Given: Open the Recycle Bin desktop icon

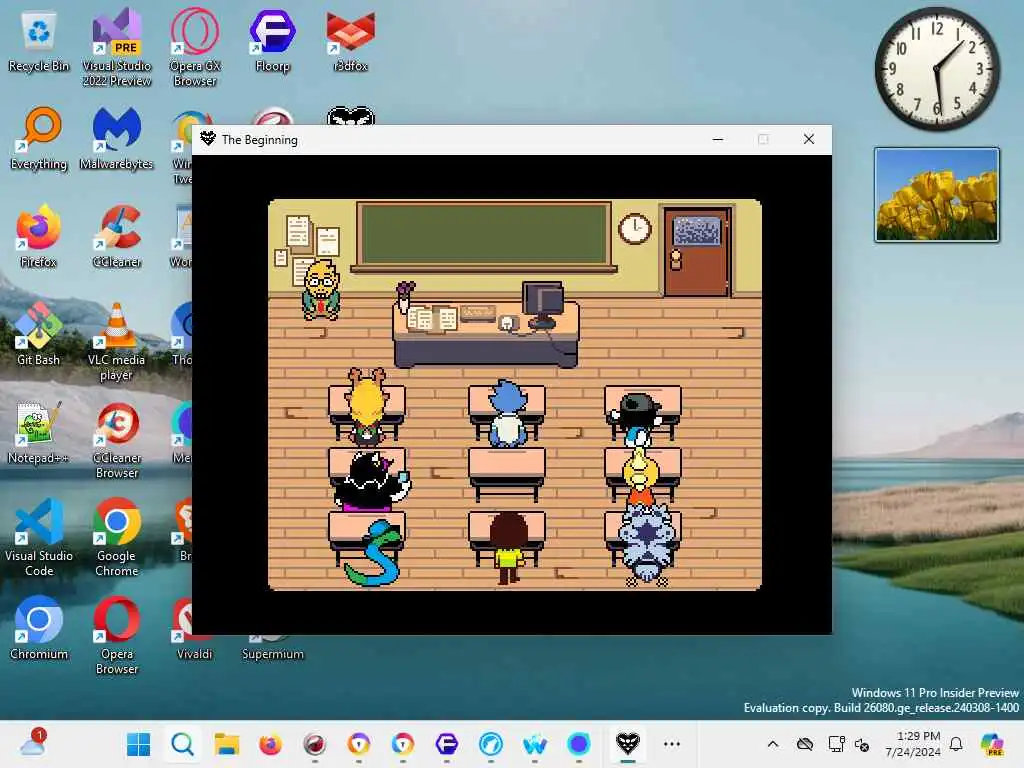Looking at the screenshot, I should (39, 42).
